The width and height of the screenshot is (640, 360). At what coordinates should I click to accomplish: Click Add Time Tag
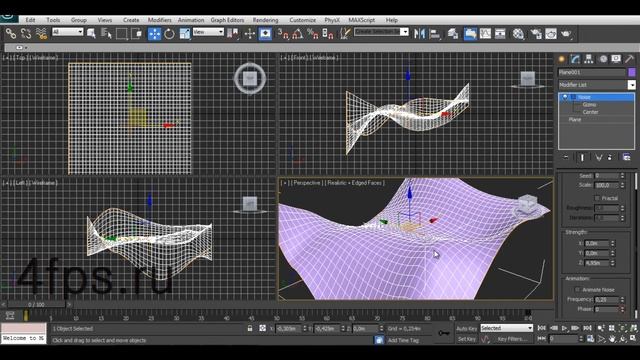coord(403,340)
